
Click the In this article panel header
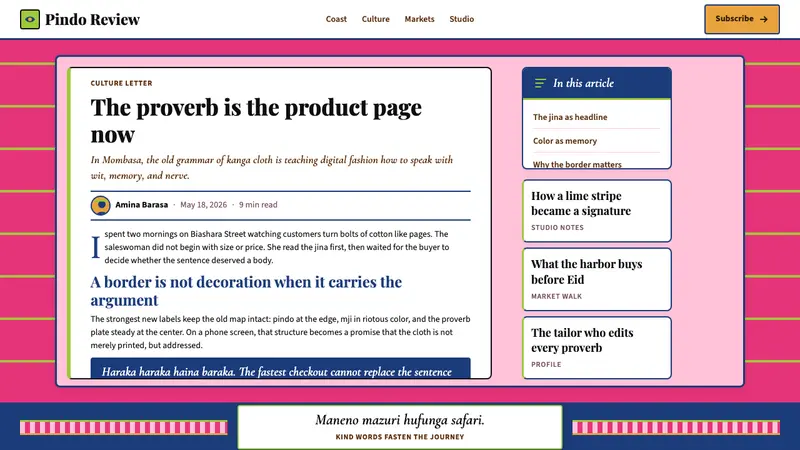[596, 83]
